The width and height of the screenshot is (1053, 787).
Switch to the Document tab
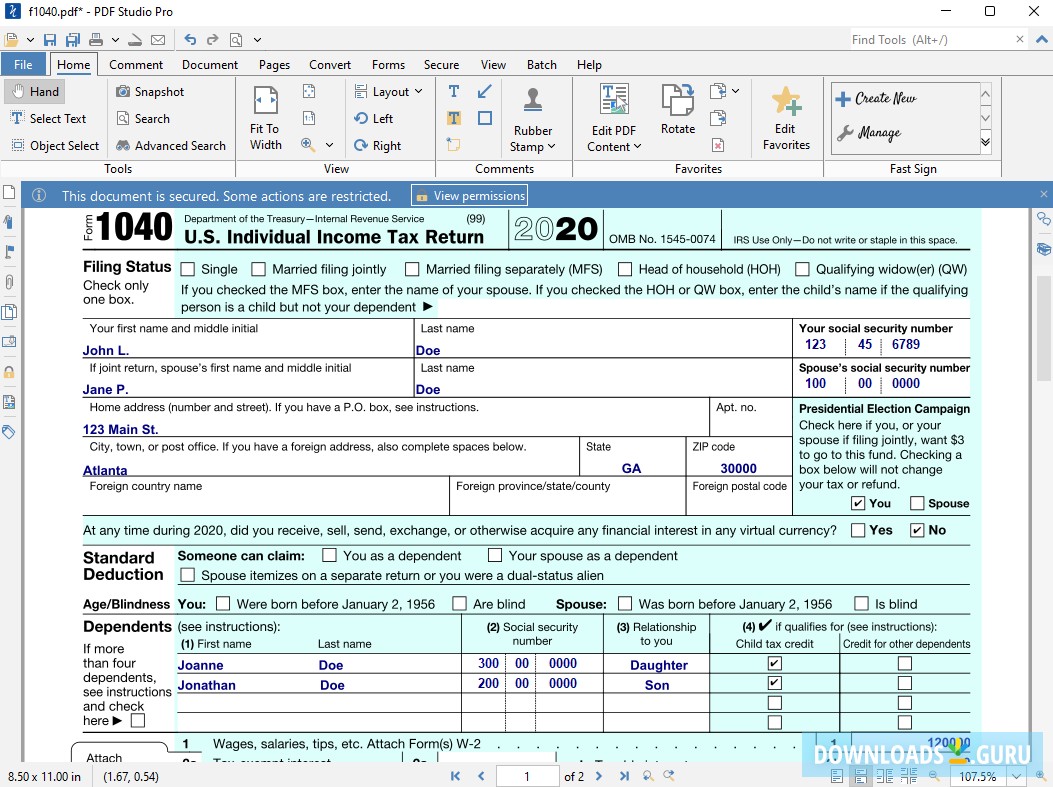coord(210,64)
